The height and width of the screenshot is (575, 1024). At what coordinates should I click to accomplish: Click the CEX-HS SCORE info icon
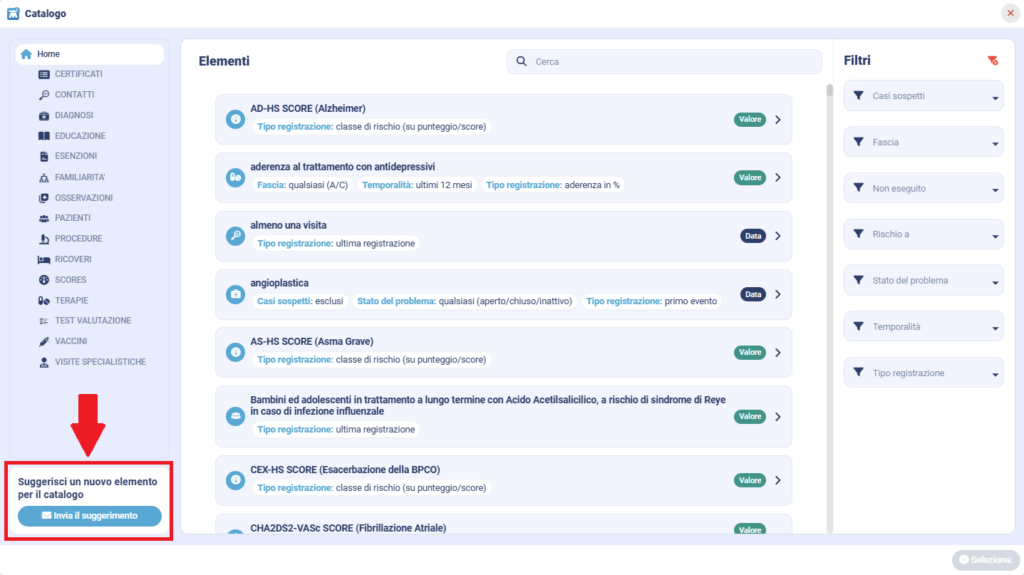(235, 480)
